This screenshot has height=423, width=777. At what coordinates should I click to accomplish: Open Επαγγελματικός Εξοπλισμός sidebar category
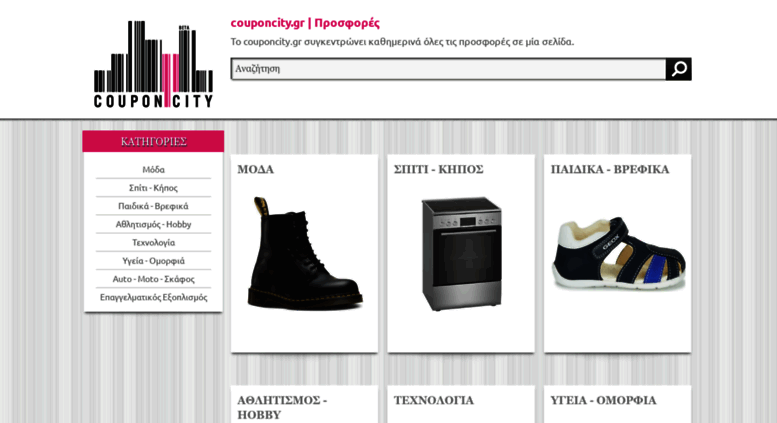click(x=154, y=297)
